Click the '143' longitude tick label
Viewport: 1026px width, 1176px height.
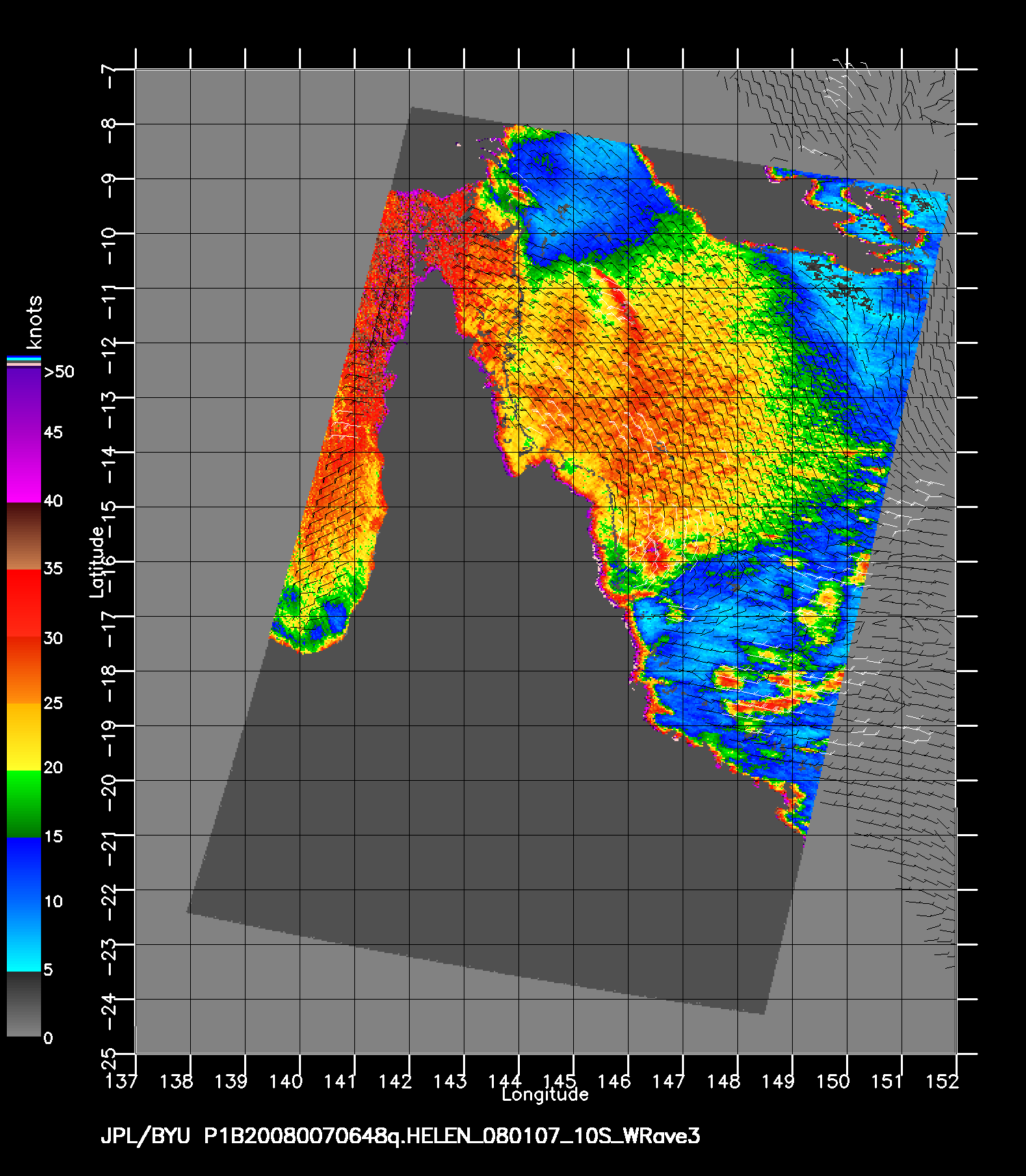(x=450, y=1081)
